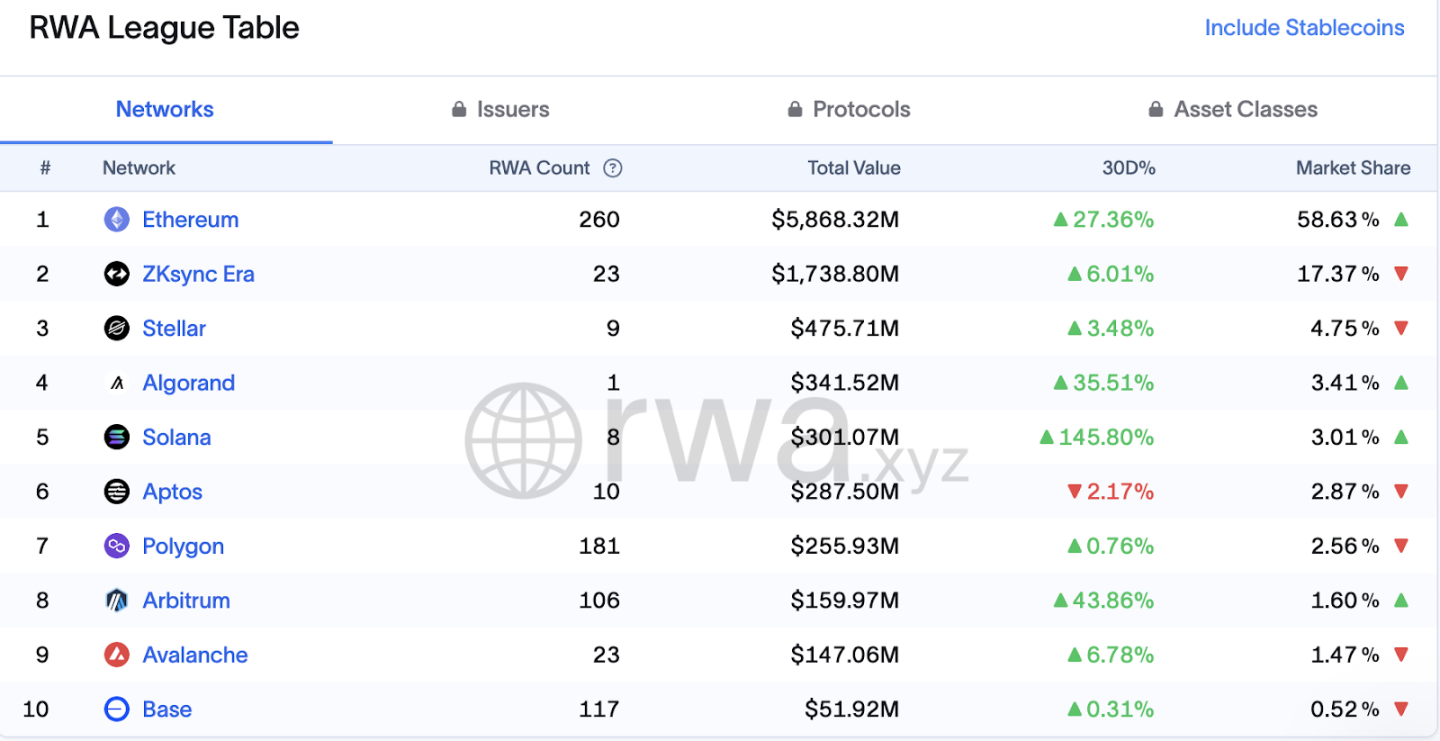1440x741 pixels.
Task: Open the Solana network link
Action: point(176,437)
